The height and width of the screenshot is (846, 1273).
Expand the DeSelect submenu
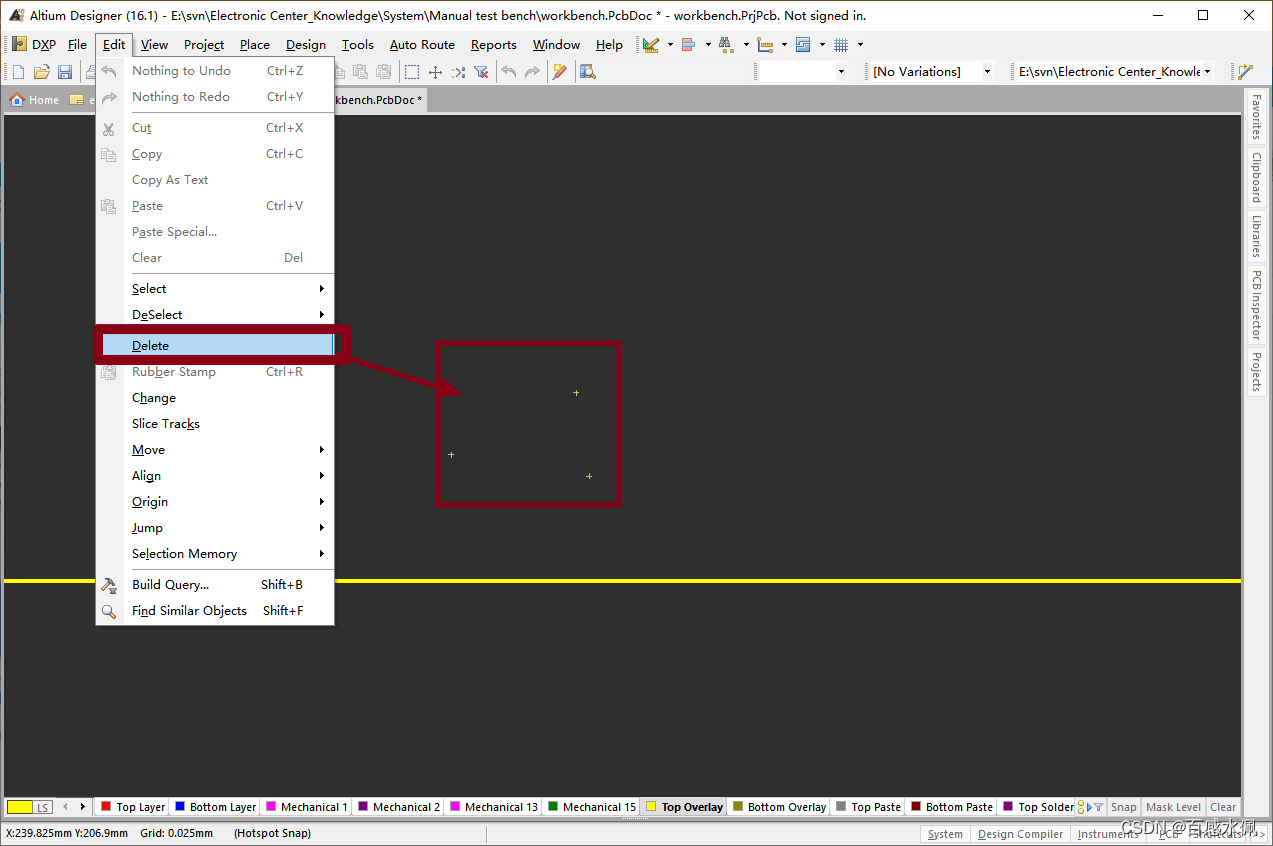coord(215,315)
